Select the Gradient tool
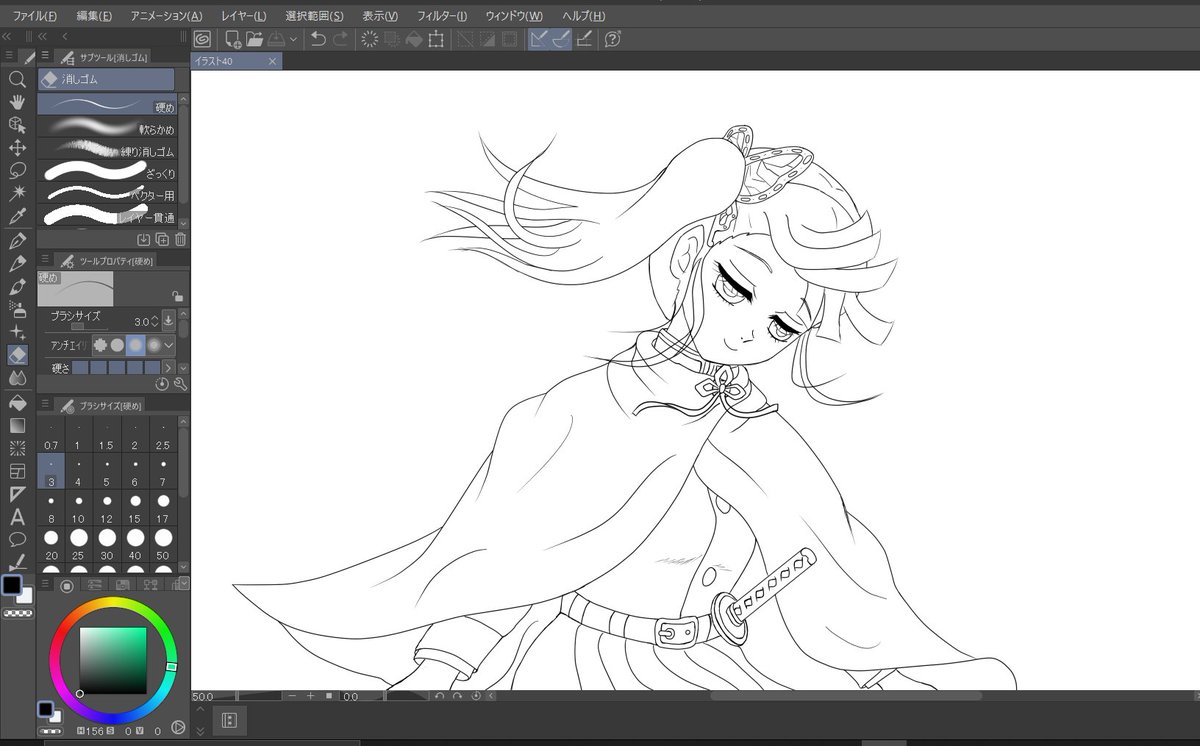1200x746 pixels. [x=17, y=425]
